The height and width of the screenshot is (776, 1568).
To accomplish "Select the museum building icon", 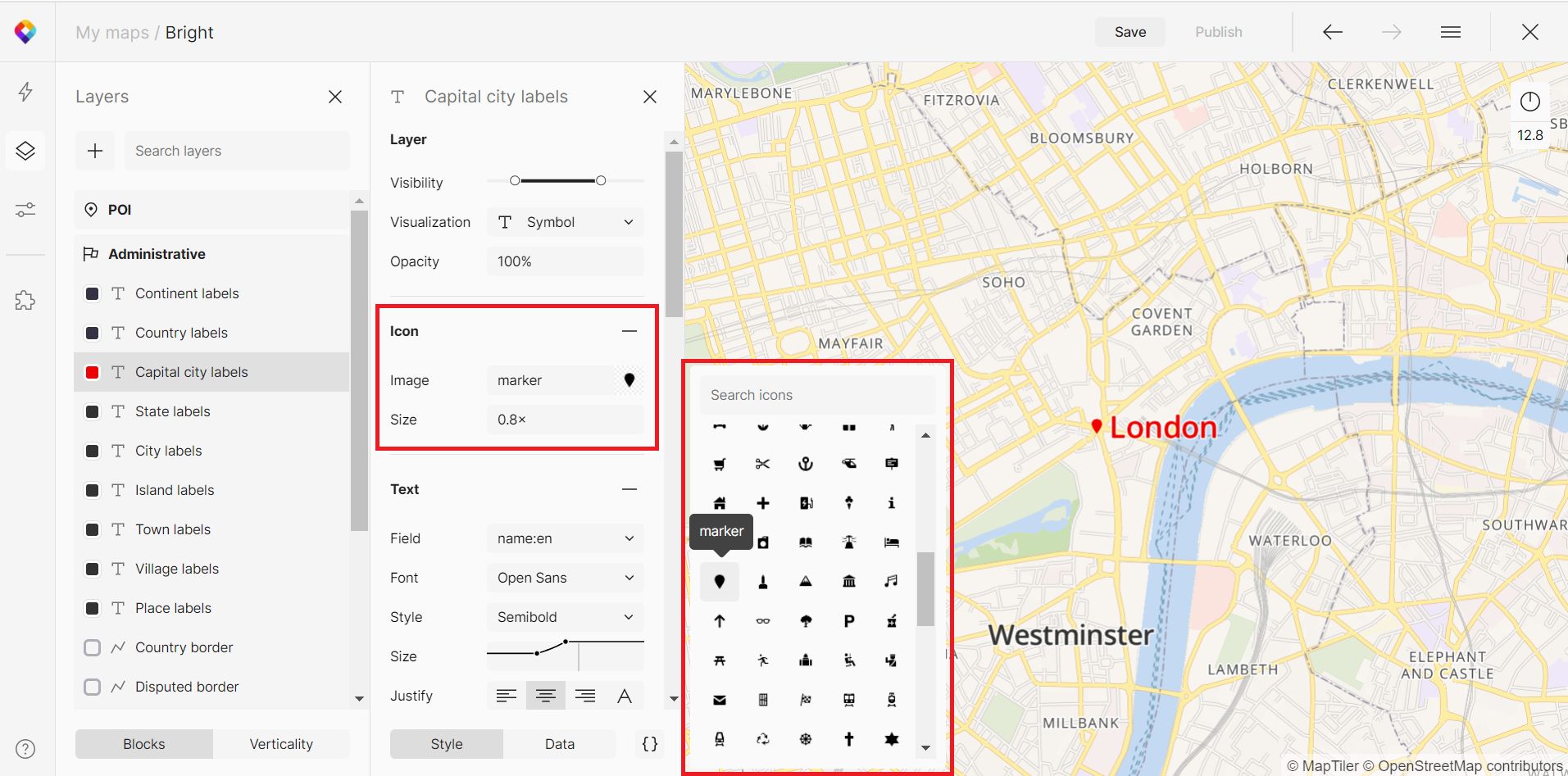I will coord(849,582).
